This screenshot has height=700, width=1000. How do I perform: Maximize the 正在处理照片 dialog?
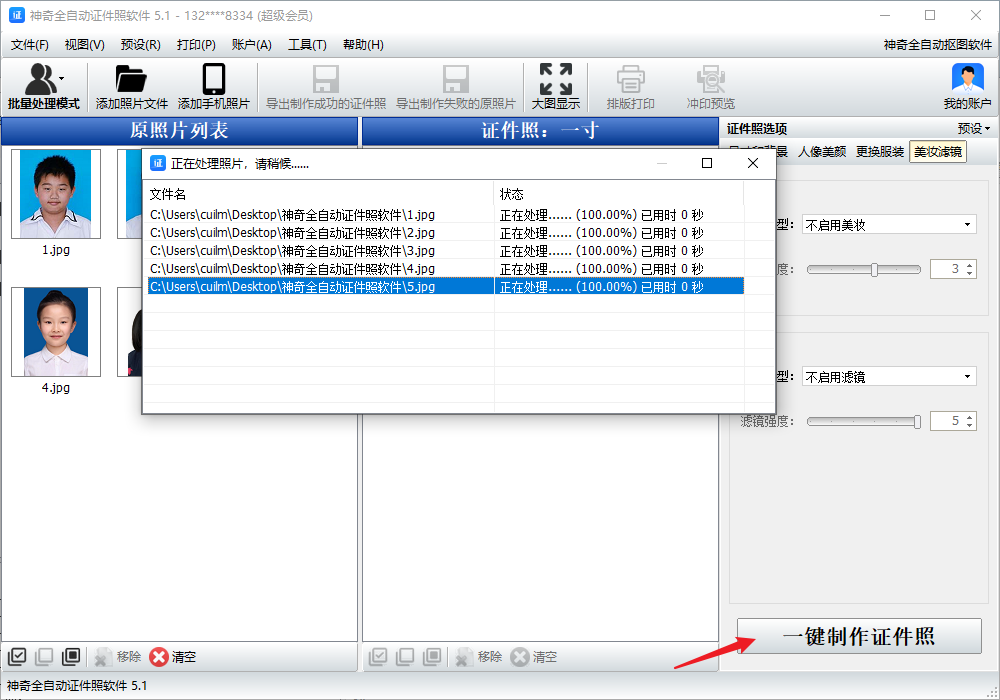click(x=707, y=163)
